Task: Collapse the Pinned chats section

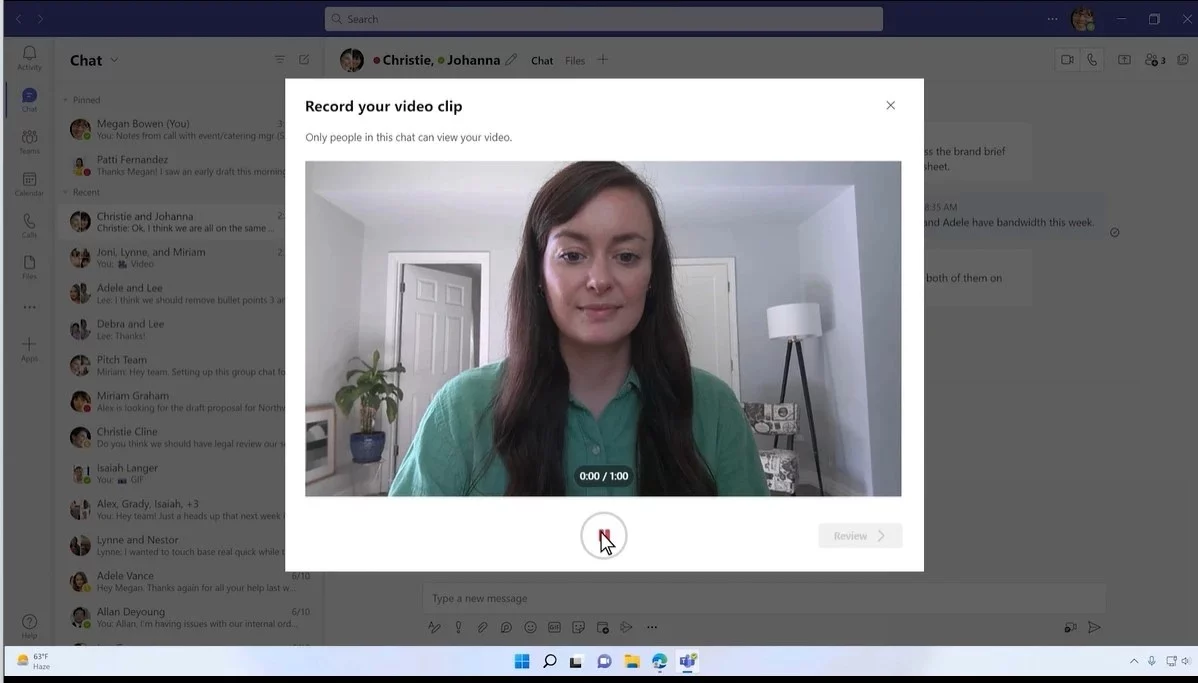Action: pos(66,100)
